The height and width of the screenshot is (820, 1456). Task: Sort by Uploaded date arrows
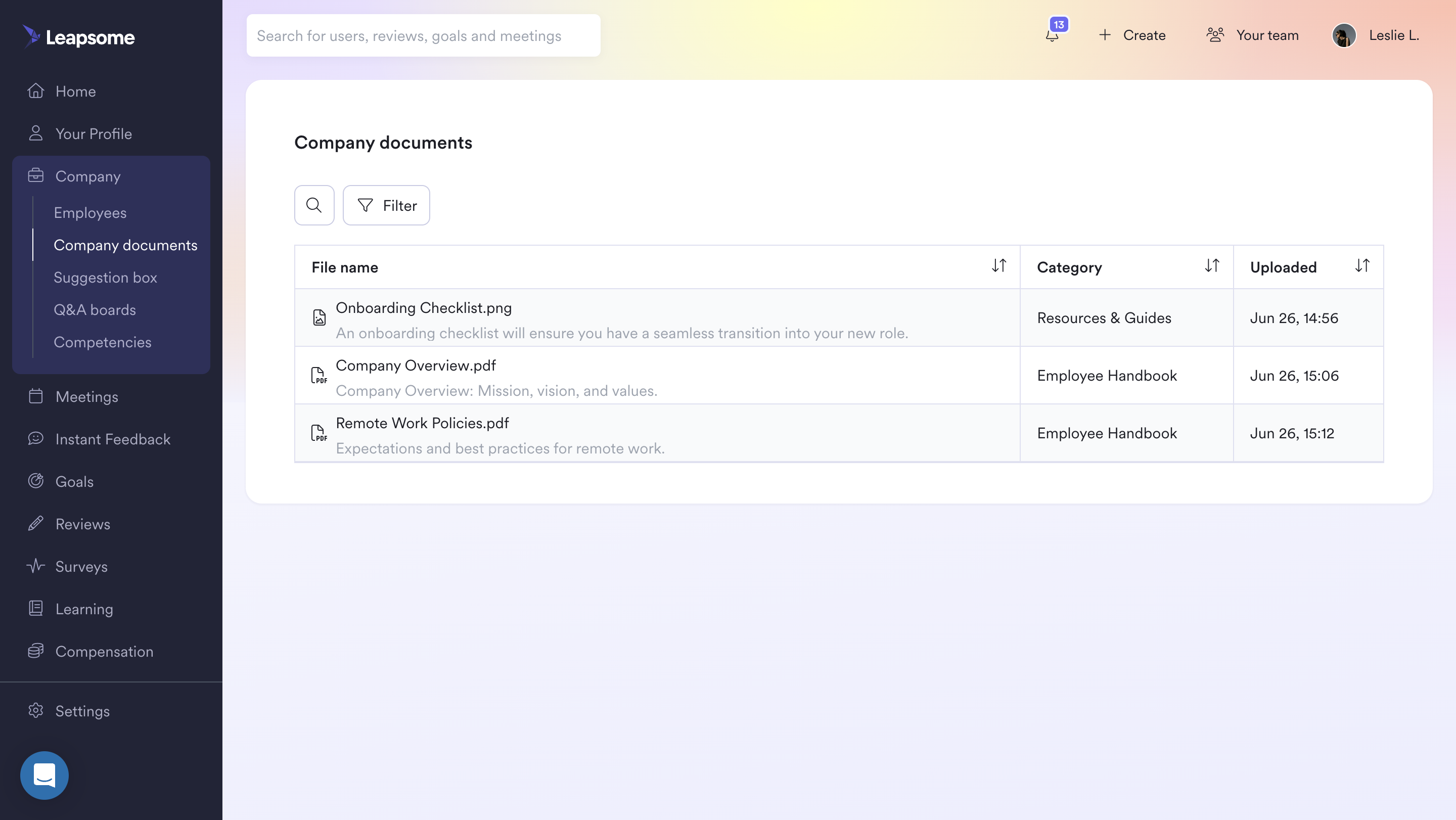click(1362, 266)
